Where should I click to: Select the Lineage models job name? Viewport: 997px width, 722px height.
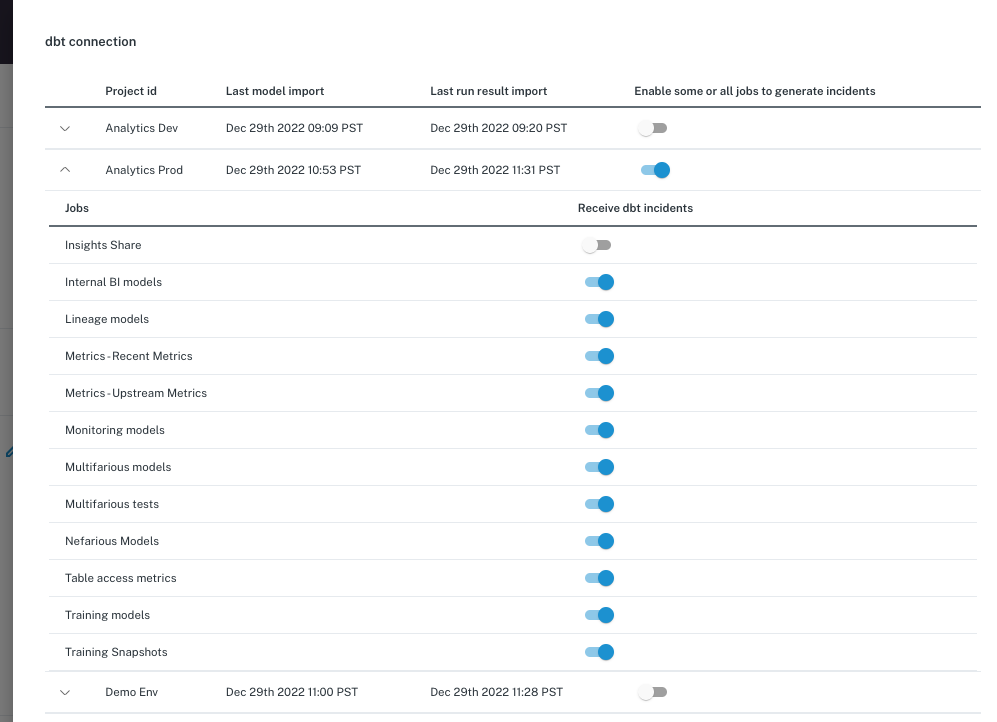coord(107,319)
